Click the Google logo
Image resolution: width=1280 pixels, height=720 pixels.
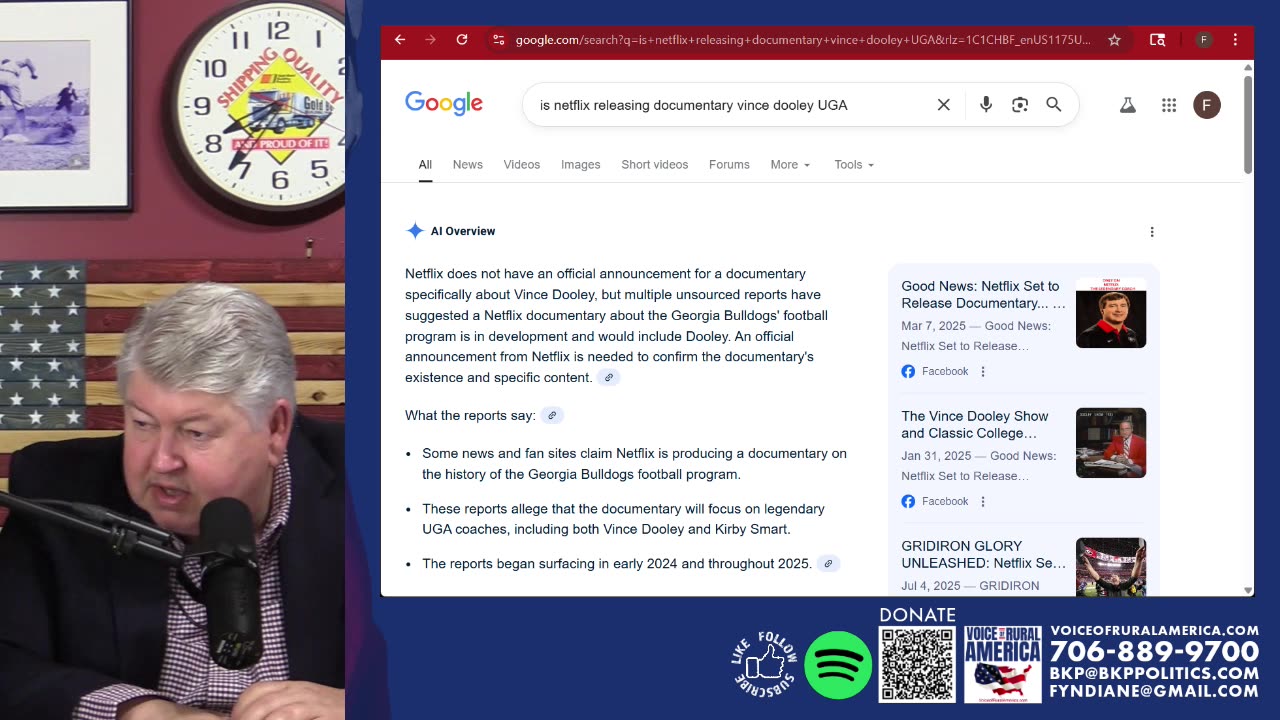tap(444, 104)
